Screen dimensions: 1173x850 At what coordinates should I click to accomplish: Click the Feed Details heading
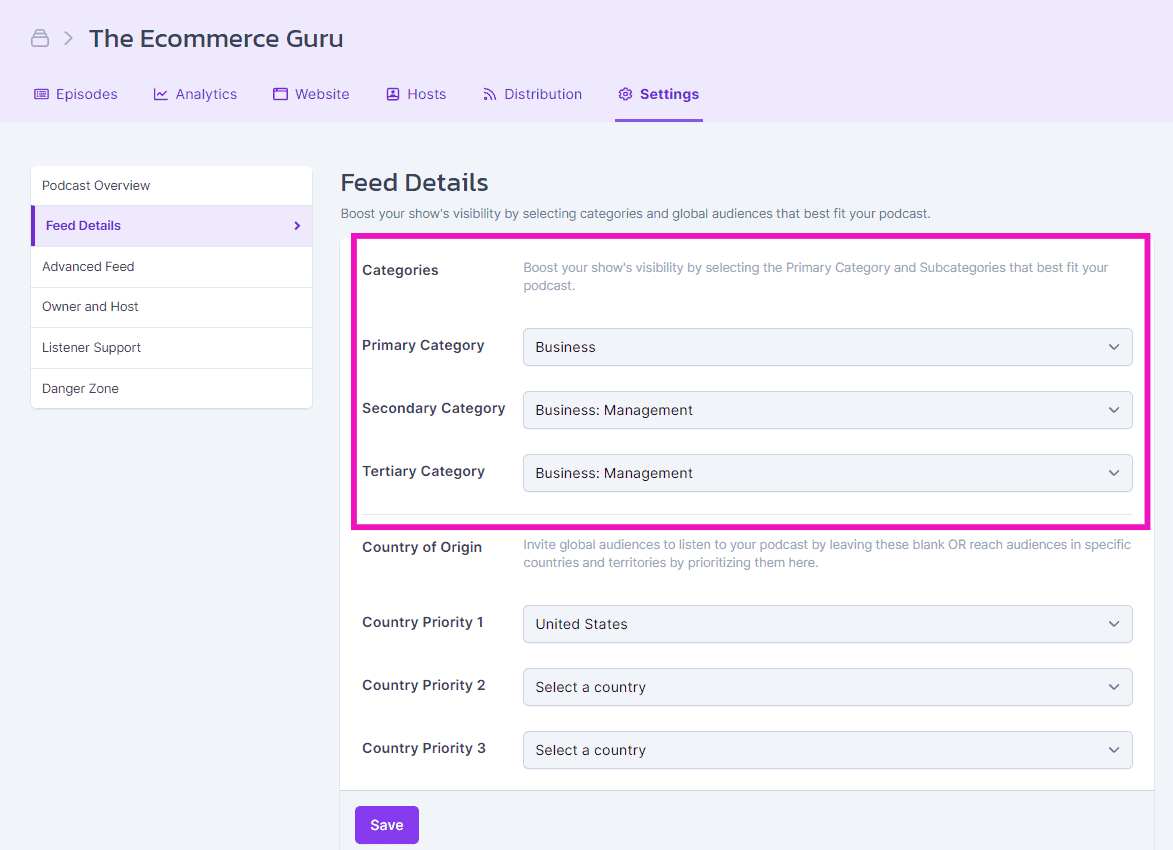point(414,183)
